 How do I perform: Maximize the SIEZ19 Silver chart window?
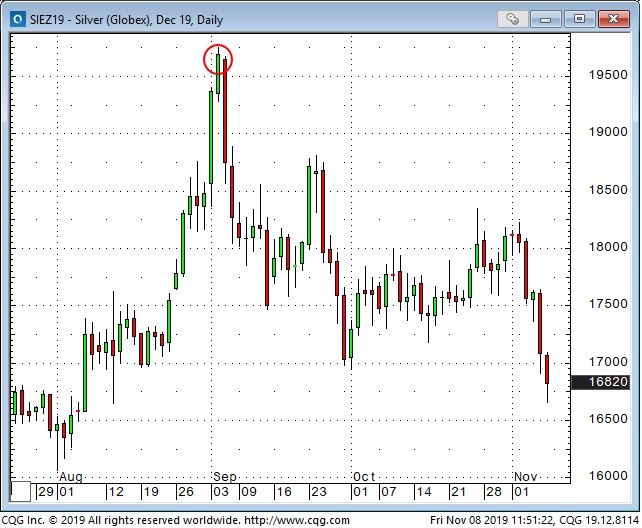pos(579,19)
